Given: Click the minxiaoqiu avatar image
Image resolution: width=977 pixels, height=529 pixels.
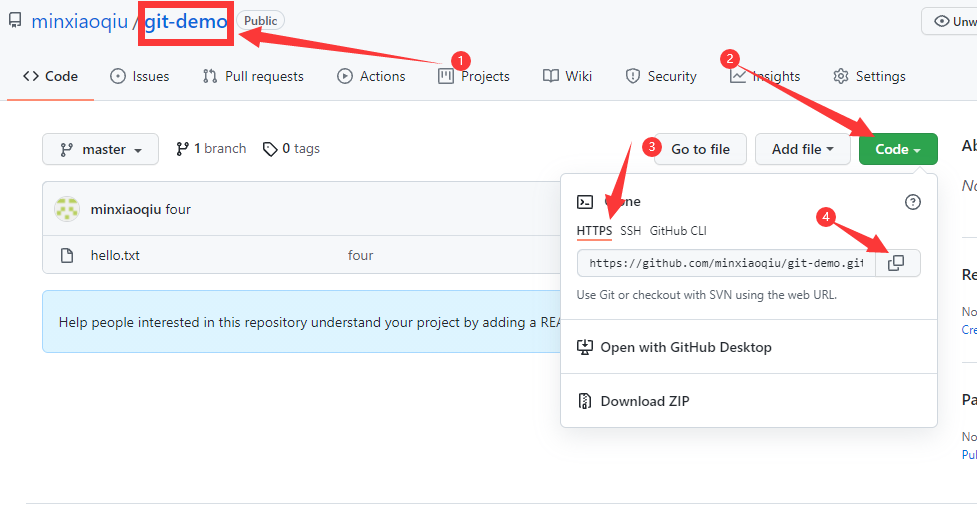Looking at the screenshot, I should pyautogui.click(x=67, y=209).
